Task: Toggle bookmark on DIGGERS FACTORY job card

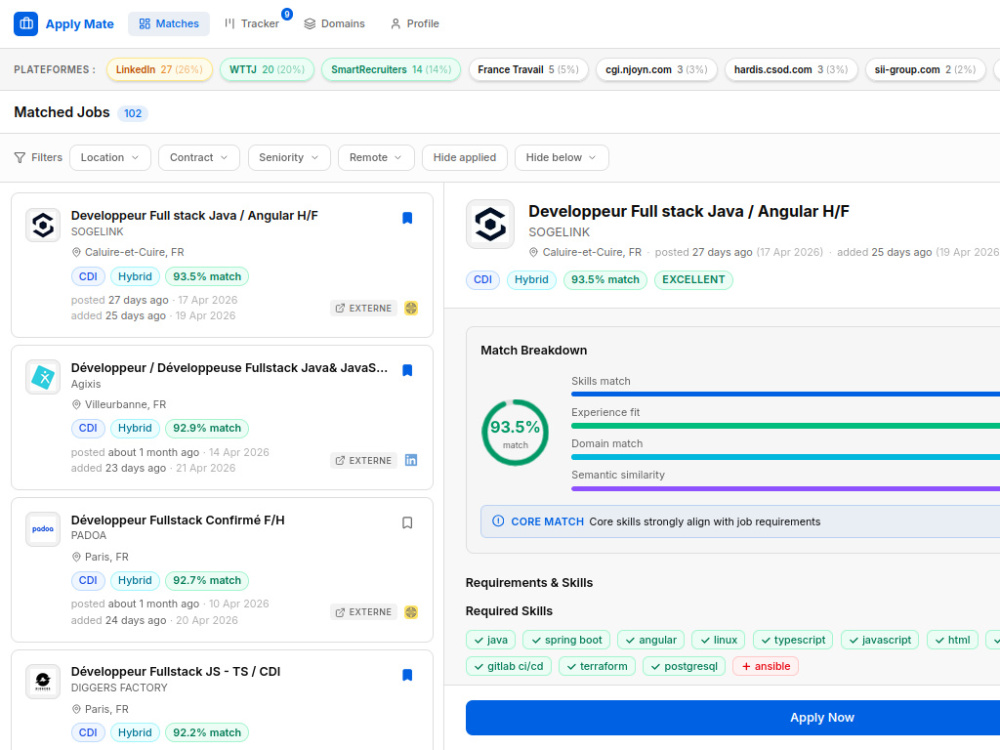Action: pos(408,675)
